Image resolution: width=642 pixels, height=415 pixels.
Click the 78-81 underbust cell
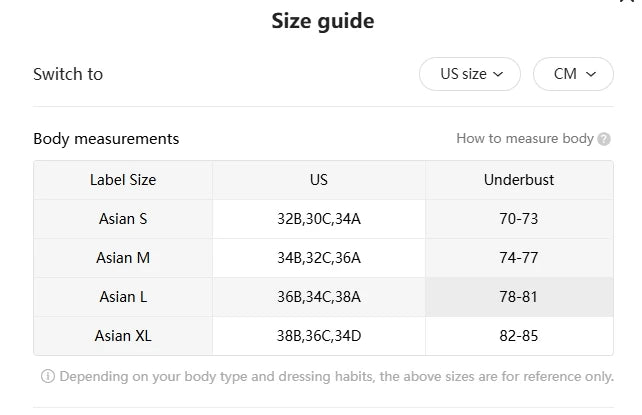click(519, 297)
